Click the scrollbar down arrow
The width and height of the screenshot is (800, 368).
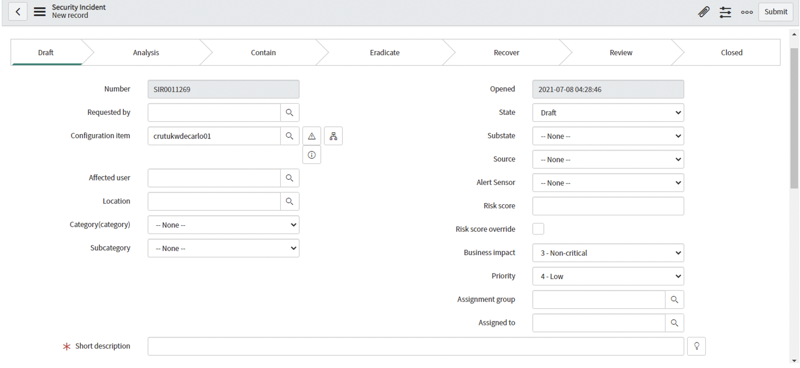click(795, 361)
